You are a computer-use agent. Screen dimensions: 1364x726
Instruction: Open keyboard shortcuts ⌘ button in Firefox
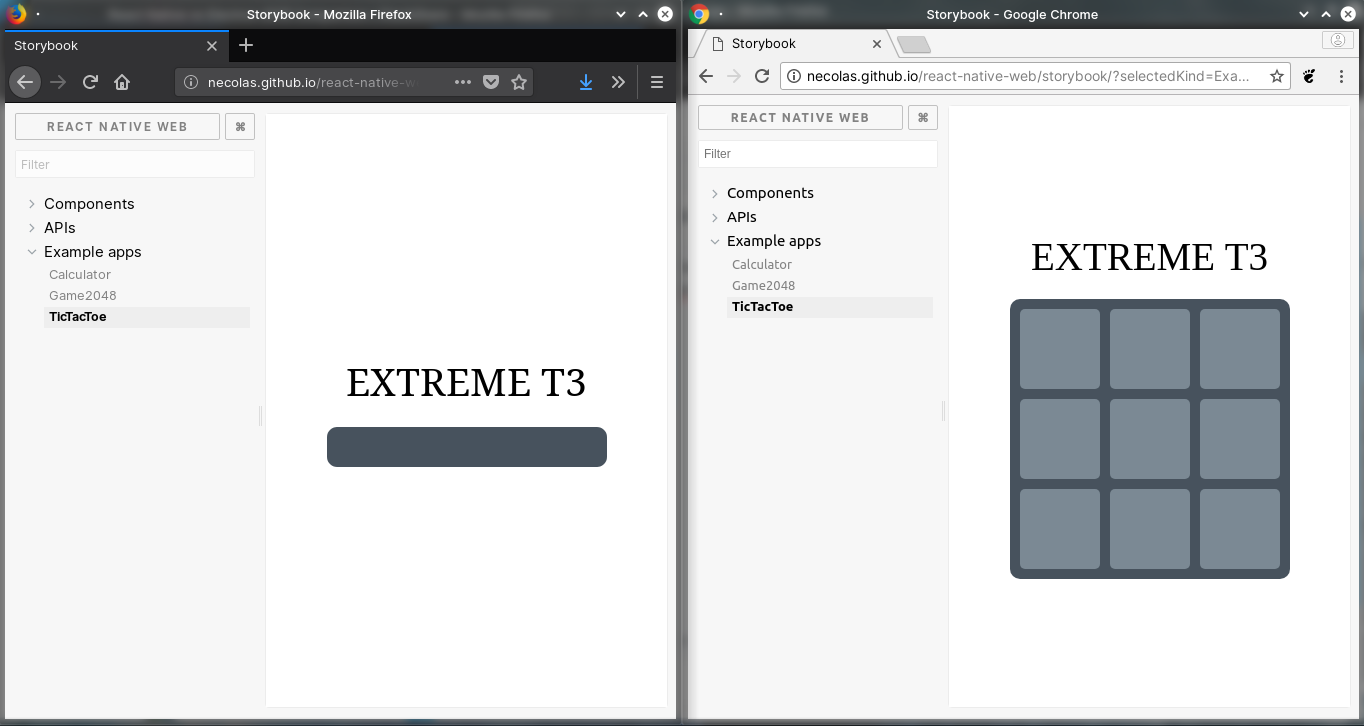[x=240, y=127]
